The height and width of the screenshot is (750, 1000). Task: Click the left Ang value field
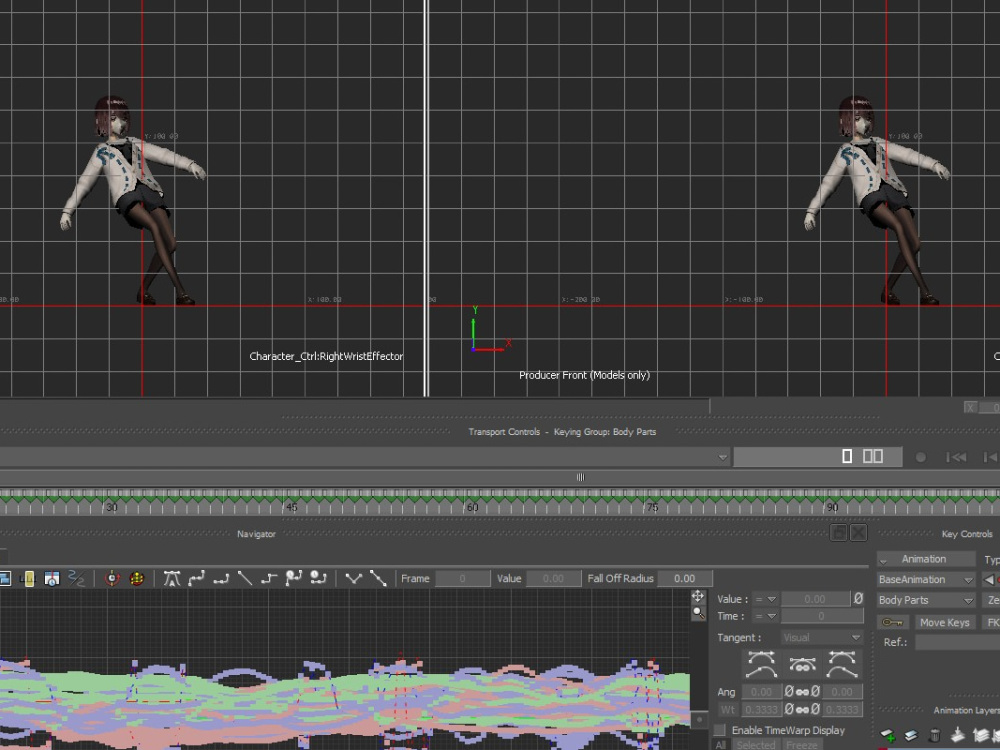[761, 692]
